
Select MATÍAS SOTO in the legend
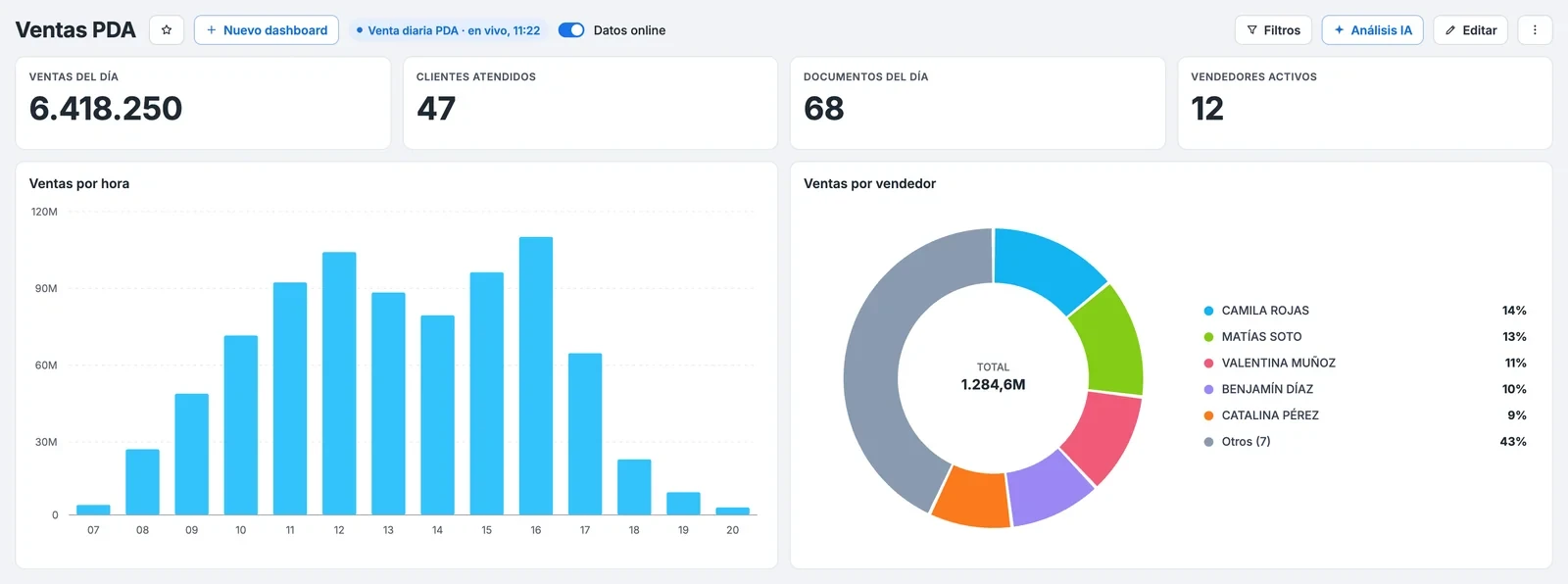coord(1261,337)
